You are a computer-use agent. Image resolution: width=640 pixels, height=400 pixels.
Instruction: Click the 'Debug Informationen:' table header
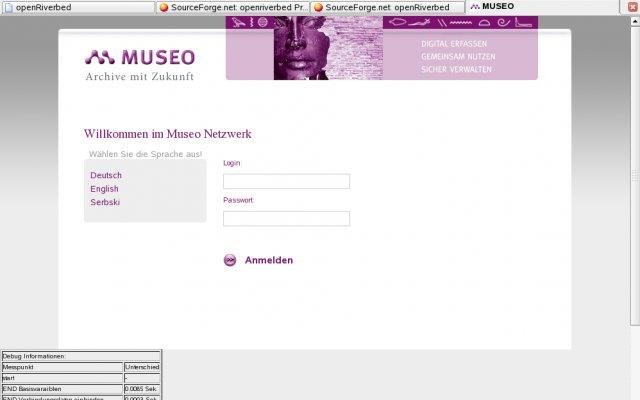point(81,356)
